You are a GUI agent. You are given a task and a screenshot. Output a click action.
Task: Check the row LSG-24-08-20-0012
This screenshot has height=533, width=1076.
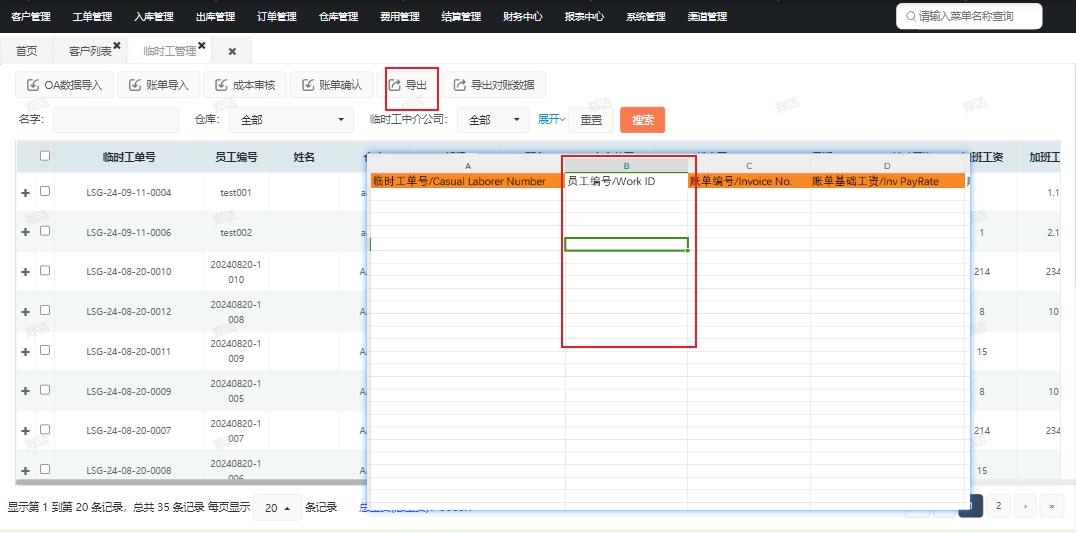(x=45, y=310)
